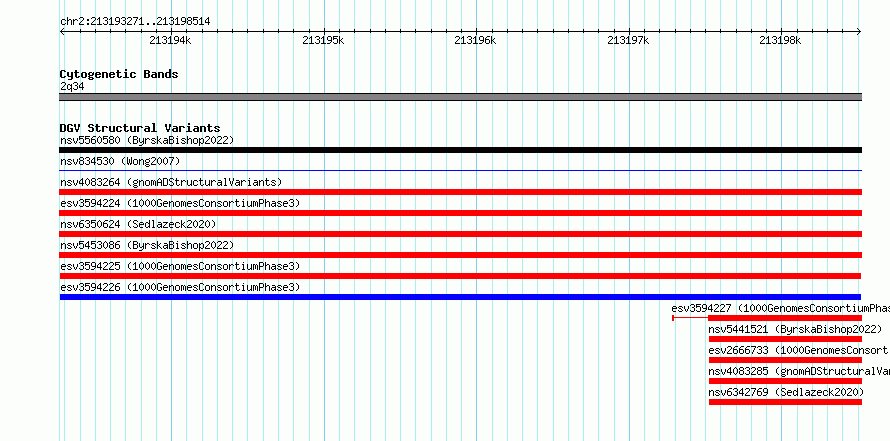Open variant esv3594227 label

780,308
